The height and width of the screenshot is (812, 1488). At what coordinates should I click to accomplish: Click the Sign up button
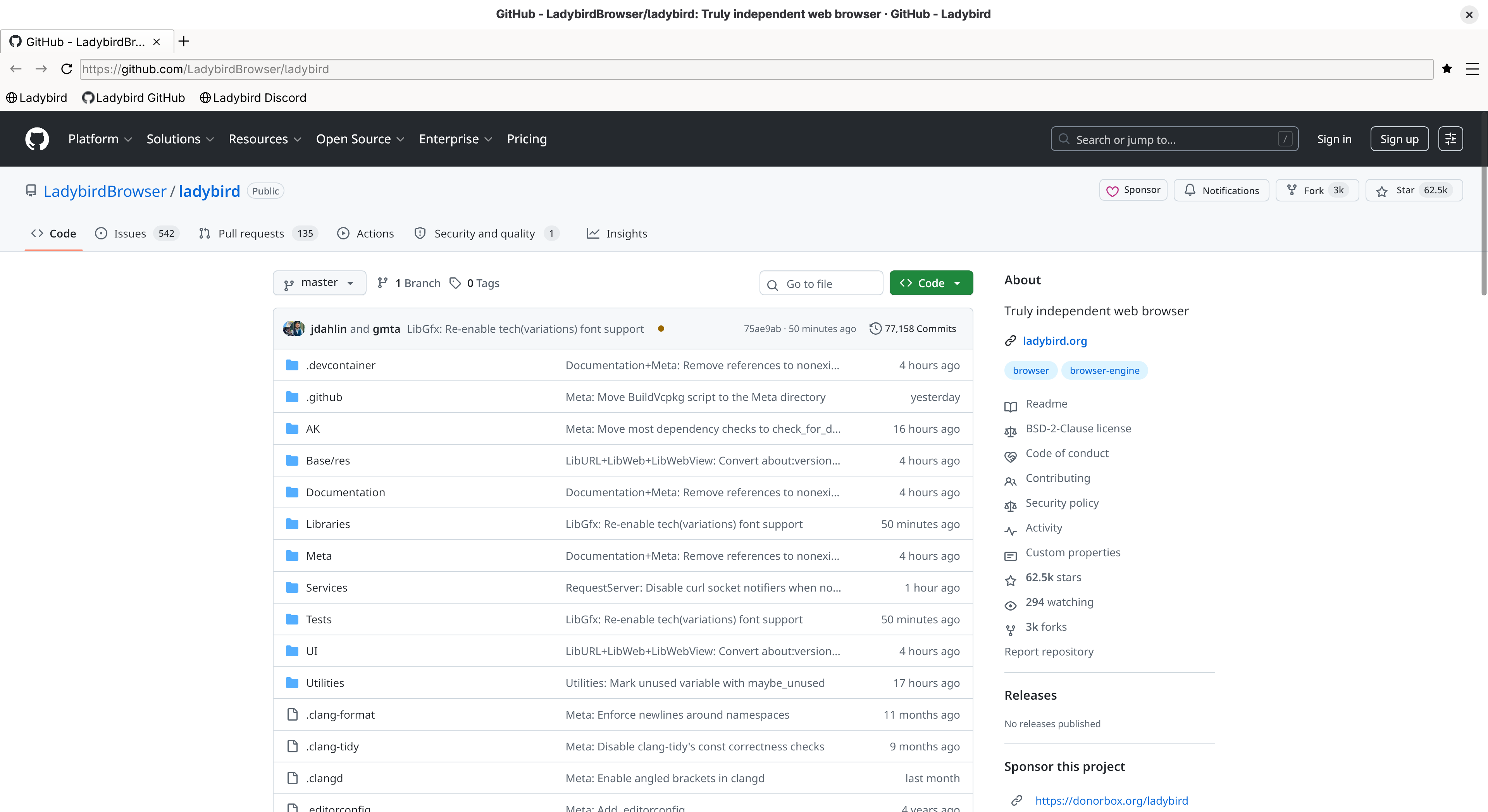click(x=1399, y=139)
